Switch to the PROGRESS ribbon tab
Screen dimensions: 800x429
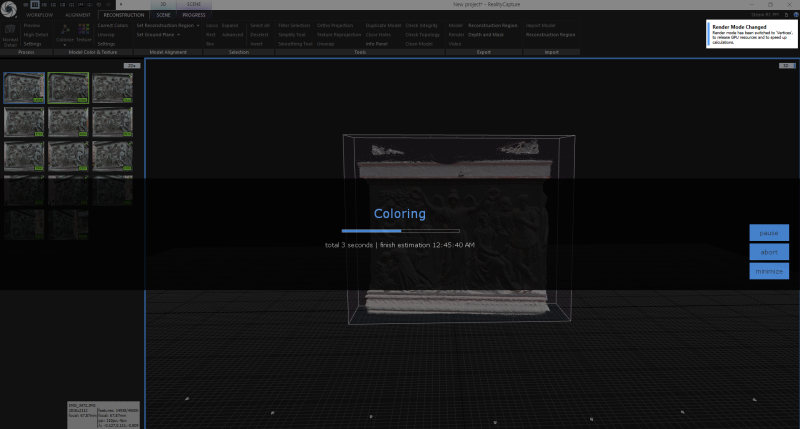tap(194, 15)
